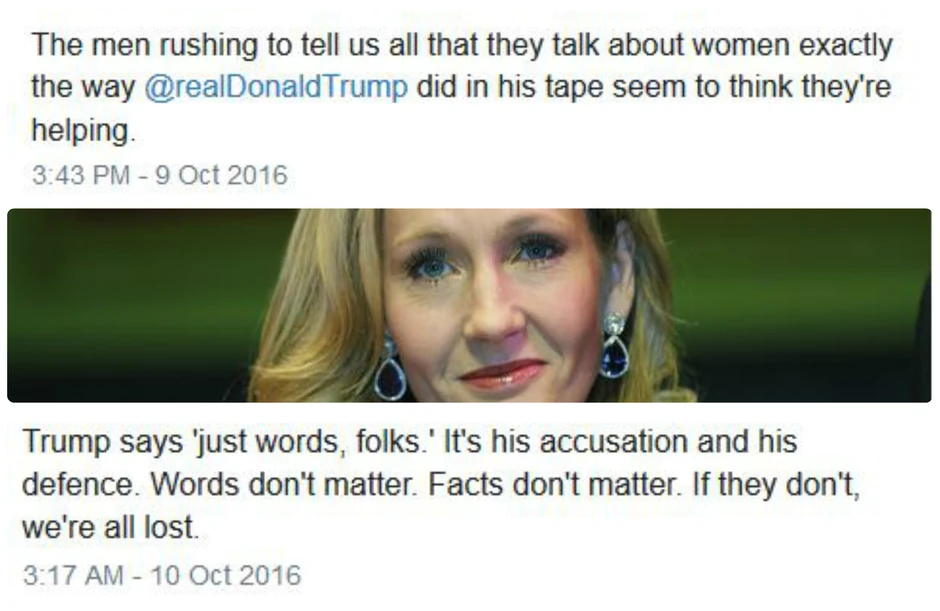Click the left blue teardrop earring in photo
The height and width of the screenshot is (611, 940).
tap(390, 372)
